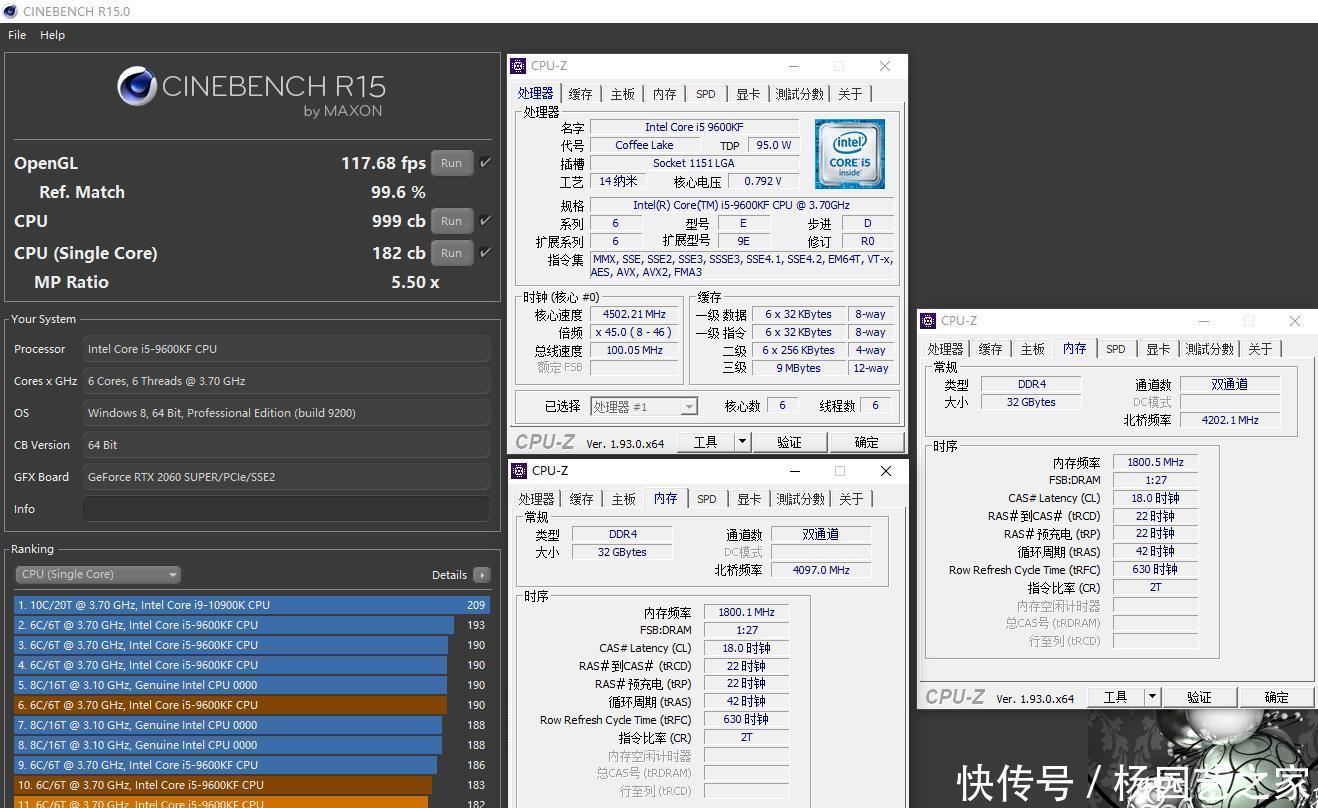The image size is (1318, 808).
Task: Click 北桥频率 value 4097.0 MHz
Action: [820, 570]
